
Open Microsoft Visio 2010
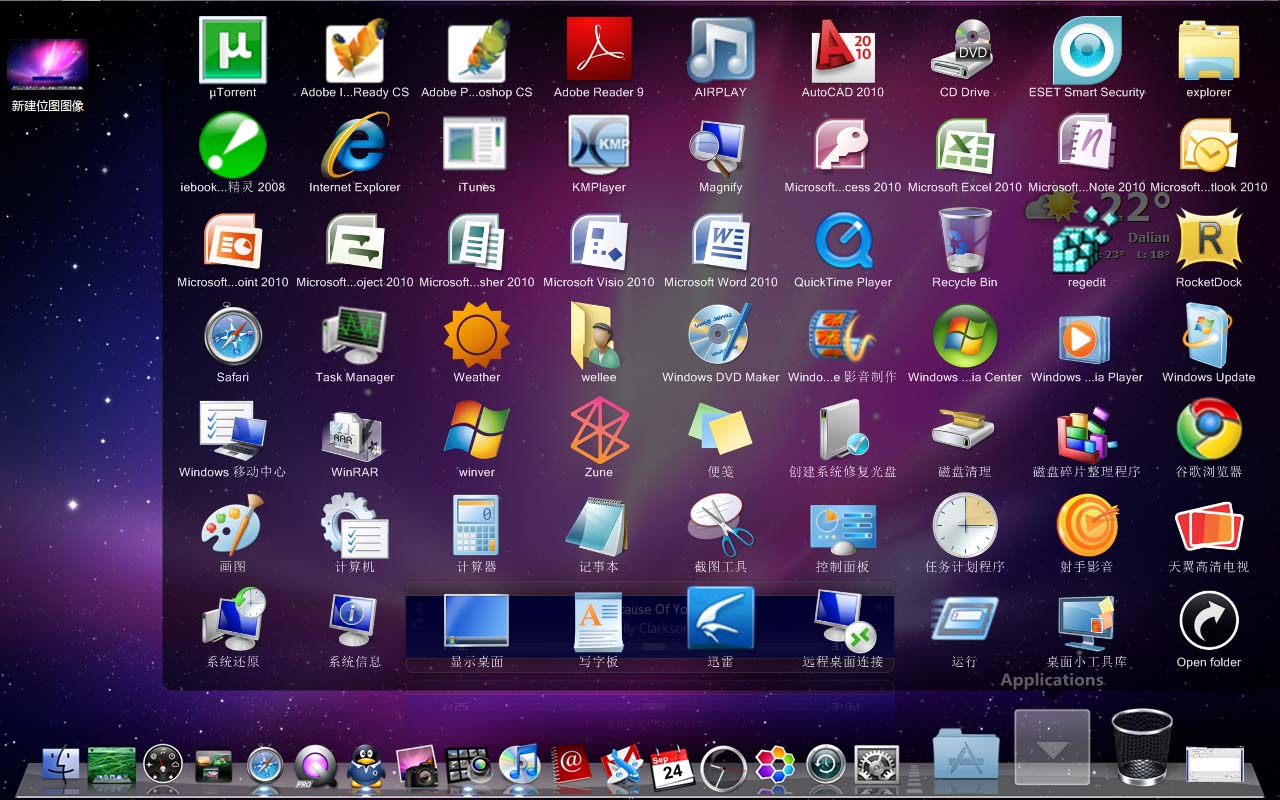[599, 240]
